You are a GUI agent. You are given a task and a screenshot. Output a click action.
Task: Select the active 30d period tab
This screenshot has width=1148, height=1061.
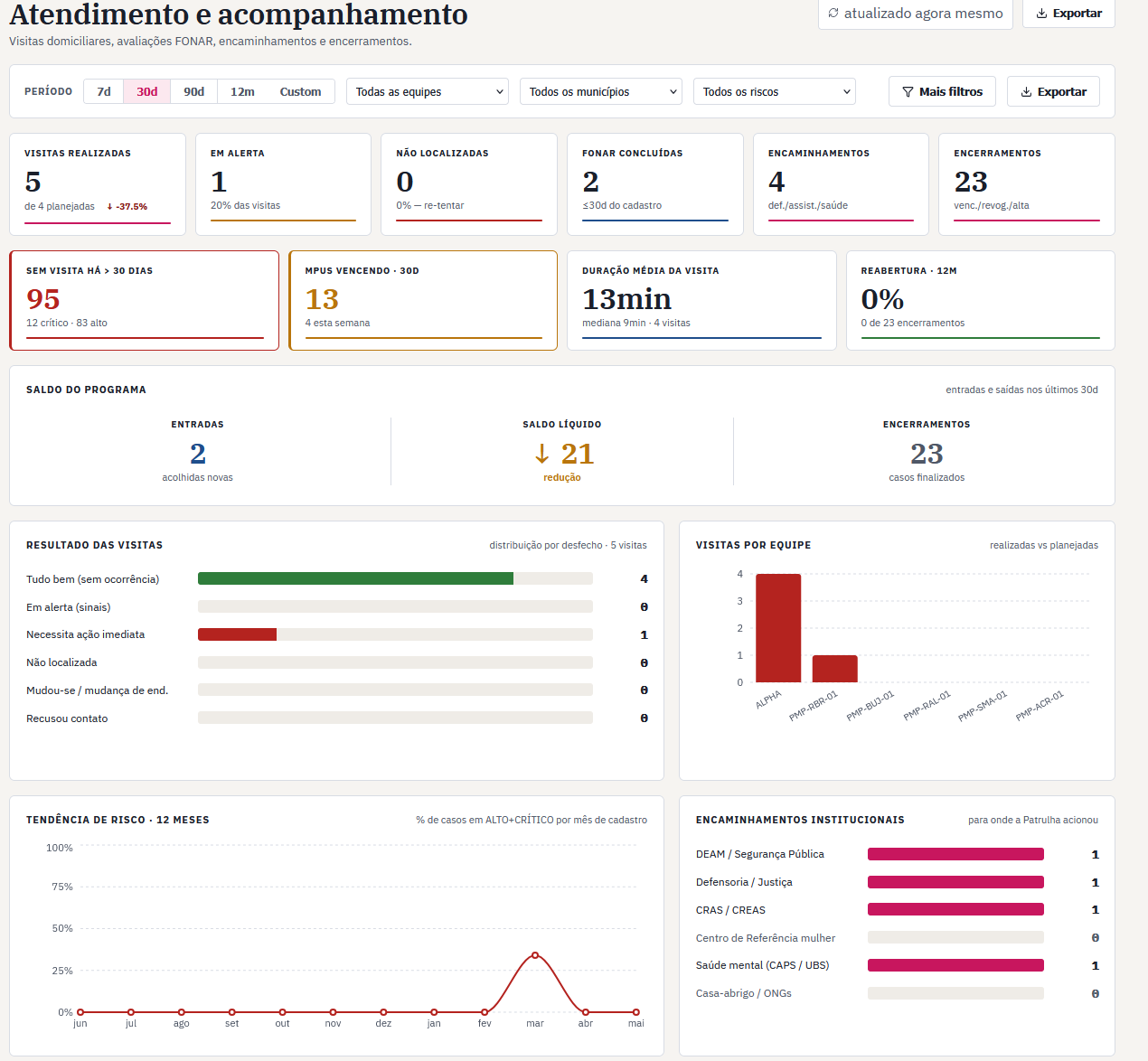147,91
